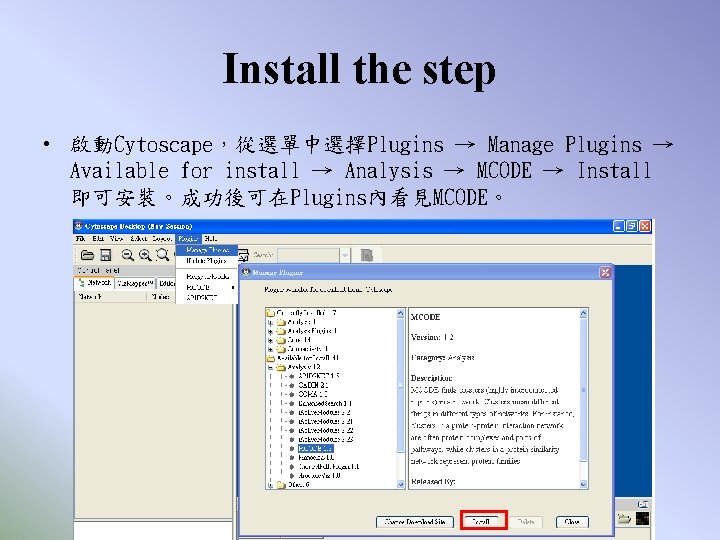Viewport: 720px width, 540px height.
Task: Open the Search dropdown arrow in toolbar
Action: [x=344, y=255]
